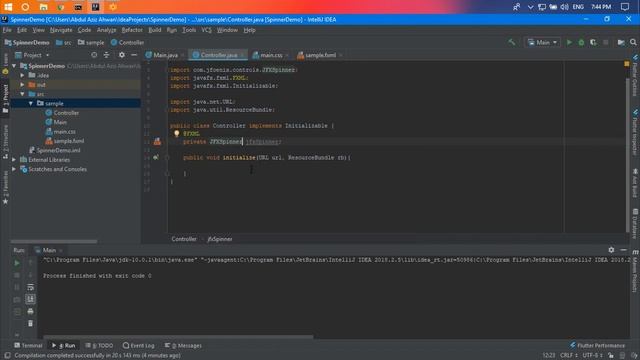
Task: Expand Scratches and Consoles node
Action: (x=14, y=169)
